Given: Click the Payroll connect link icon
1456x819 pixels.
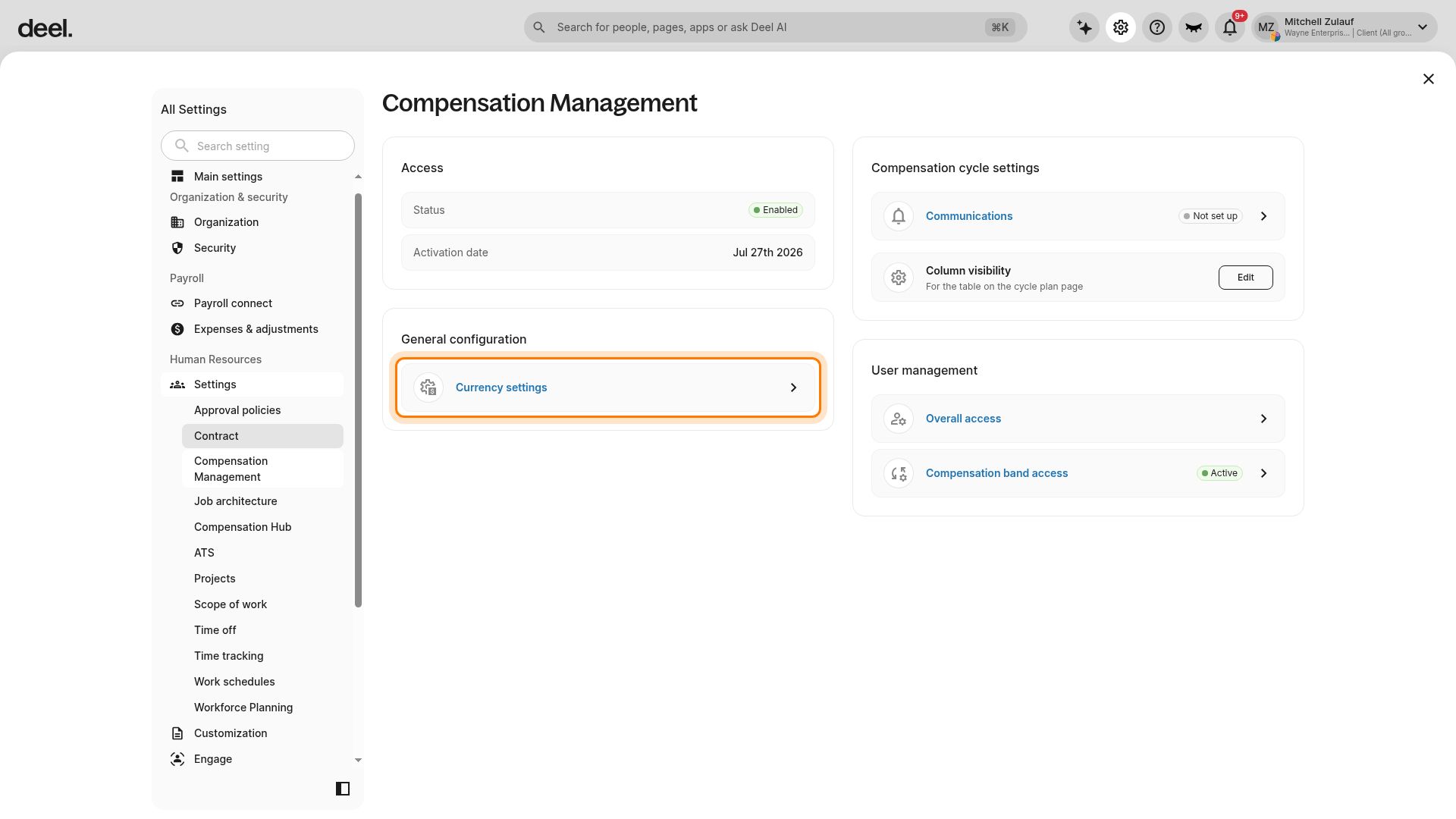Looking at the screenshot, I should coord(177,303).
